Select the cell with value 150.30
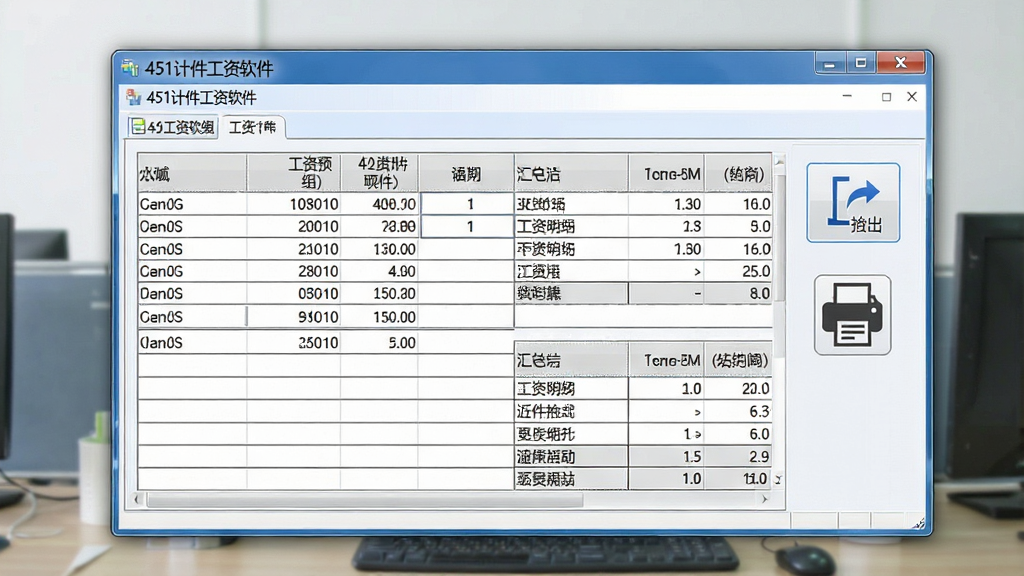1024x576 pixels. tap(380, 293)
